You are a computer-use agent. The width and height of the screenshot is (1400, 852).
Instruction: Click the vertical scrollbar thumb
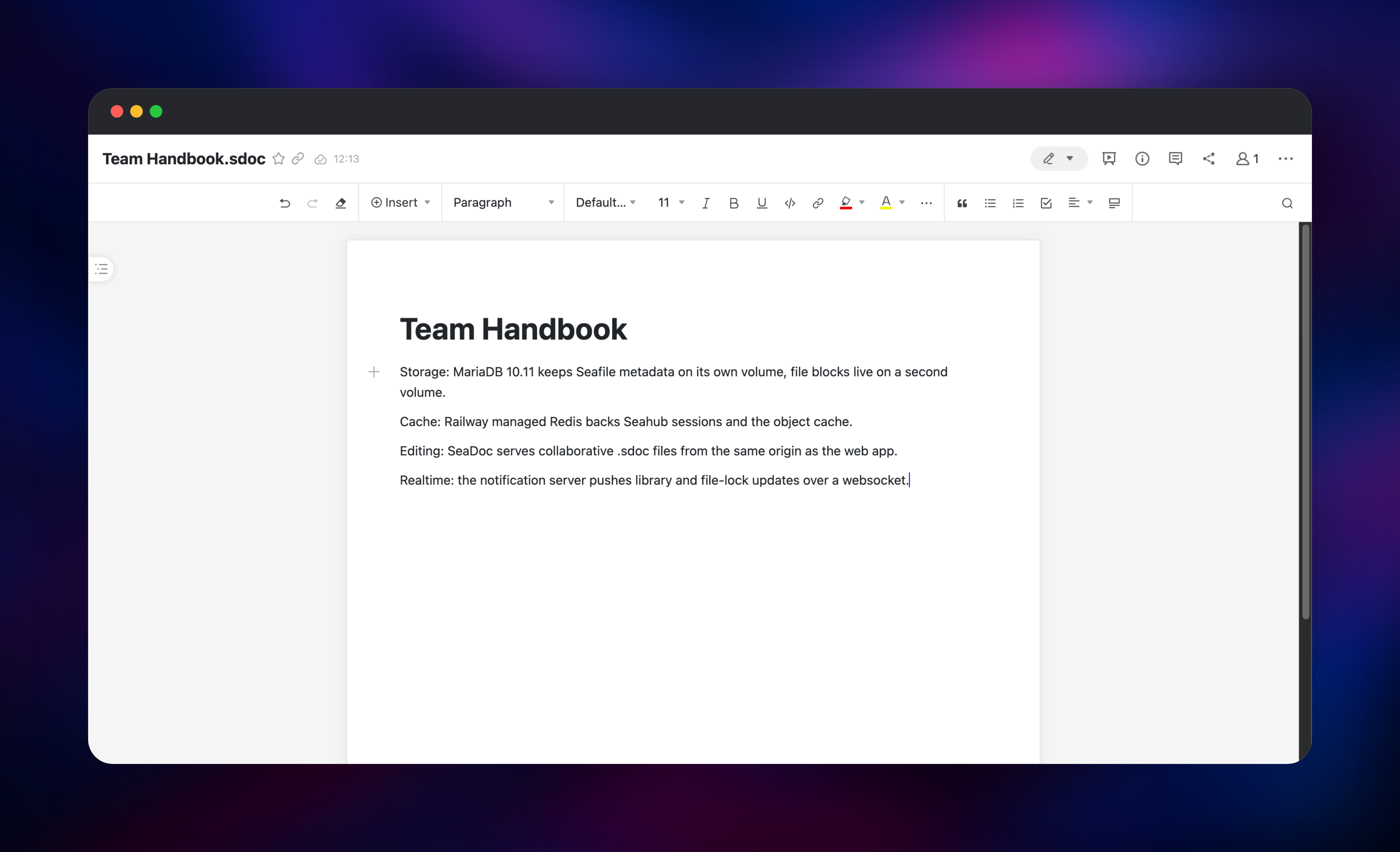1306,422
